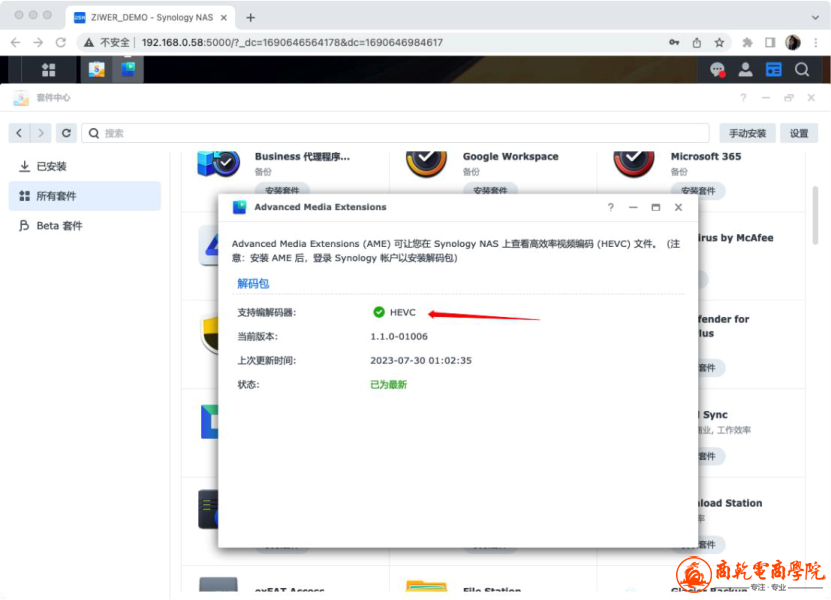Go back in Package Center navigation
This screenshot has height=600, width=831.
(x=19, y=133)
